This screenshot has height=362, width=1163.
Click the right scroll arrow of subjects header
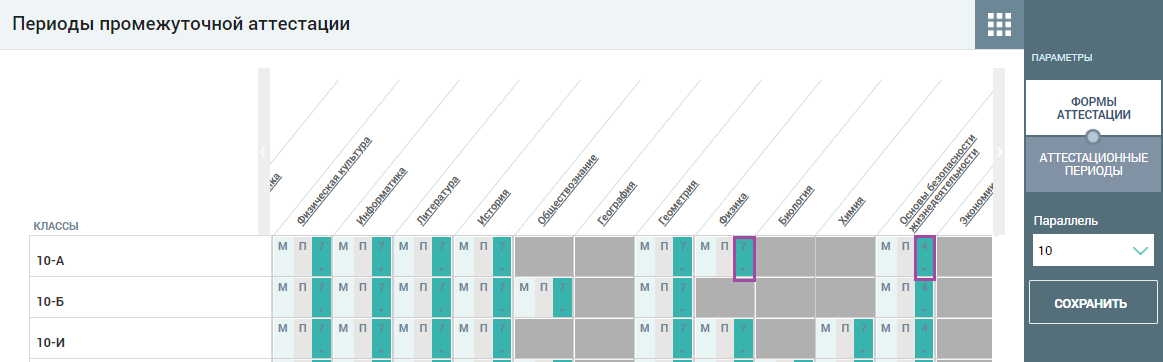pyautogui.click(x=999, y=152)
